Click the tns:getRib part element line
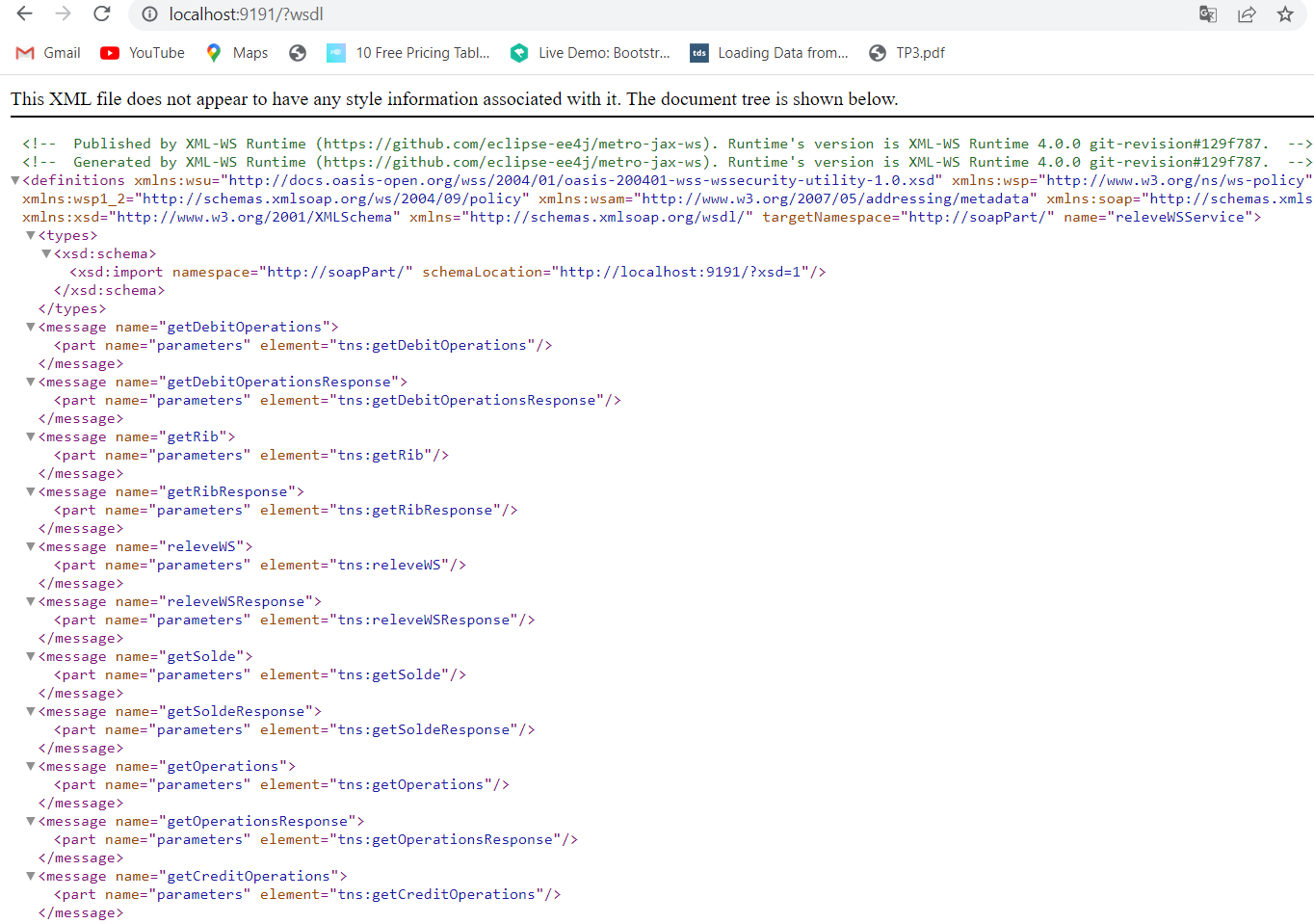The height and width of the screenshot is (924, 1314). click(251, 455)
